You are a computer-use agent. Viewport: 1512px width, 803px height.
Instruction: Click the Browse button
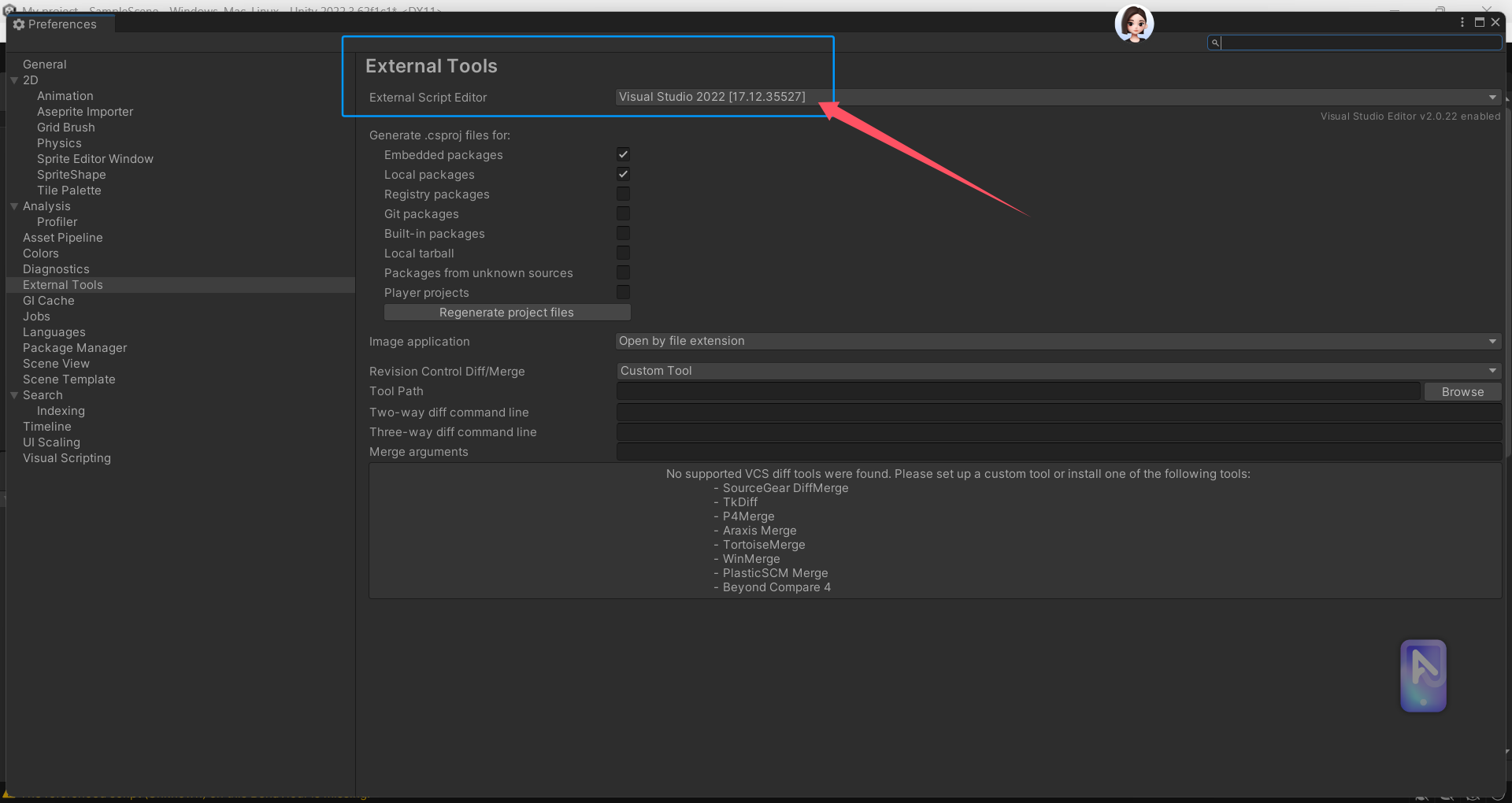tap(1462, 392)
